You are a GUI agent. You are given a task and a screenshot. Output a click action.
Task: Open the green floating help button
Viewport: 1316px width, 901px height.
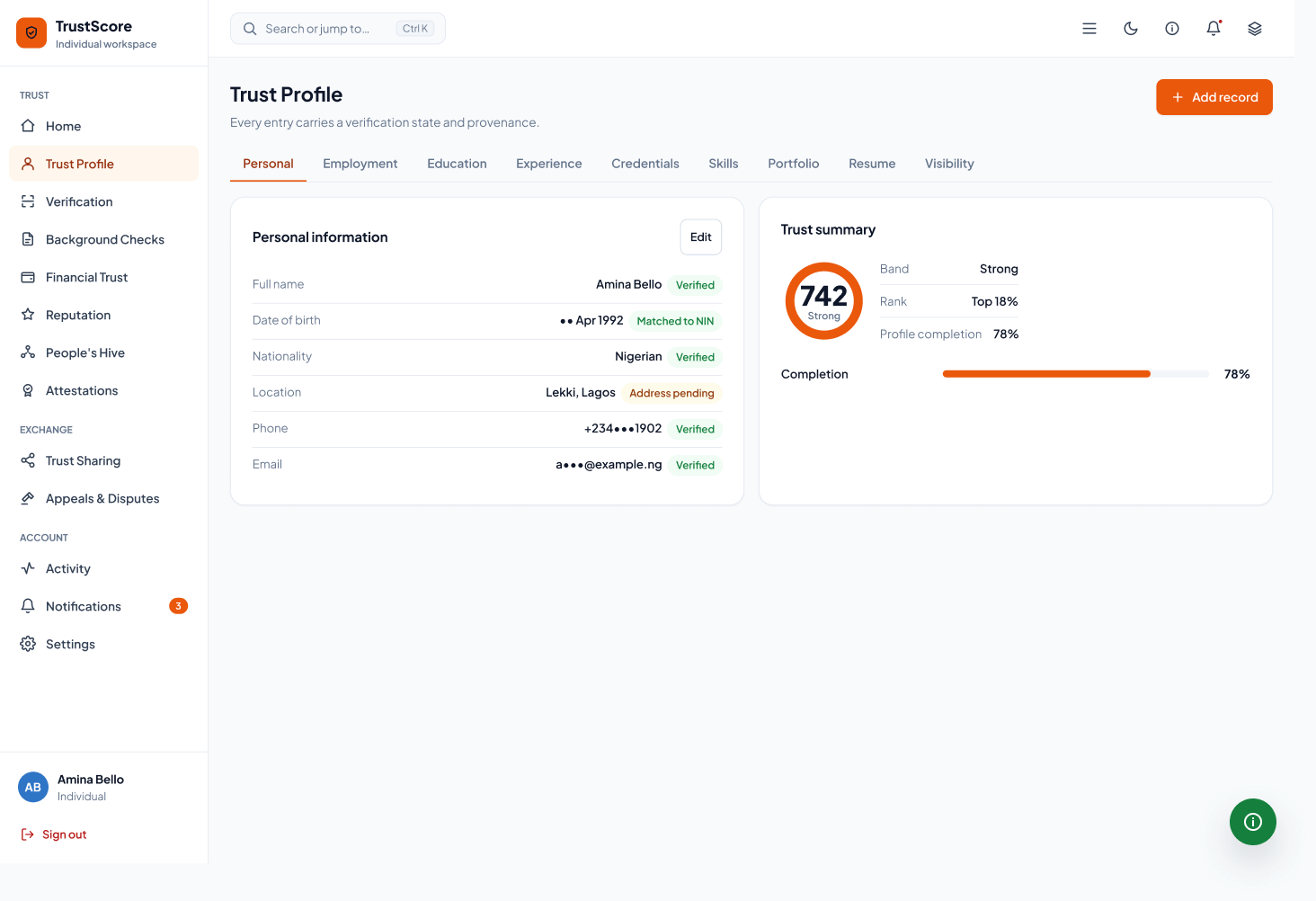point(1253,822)
